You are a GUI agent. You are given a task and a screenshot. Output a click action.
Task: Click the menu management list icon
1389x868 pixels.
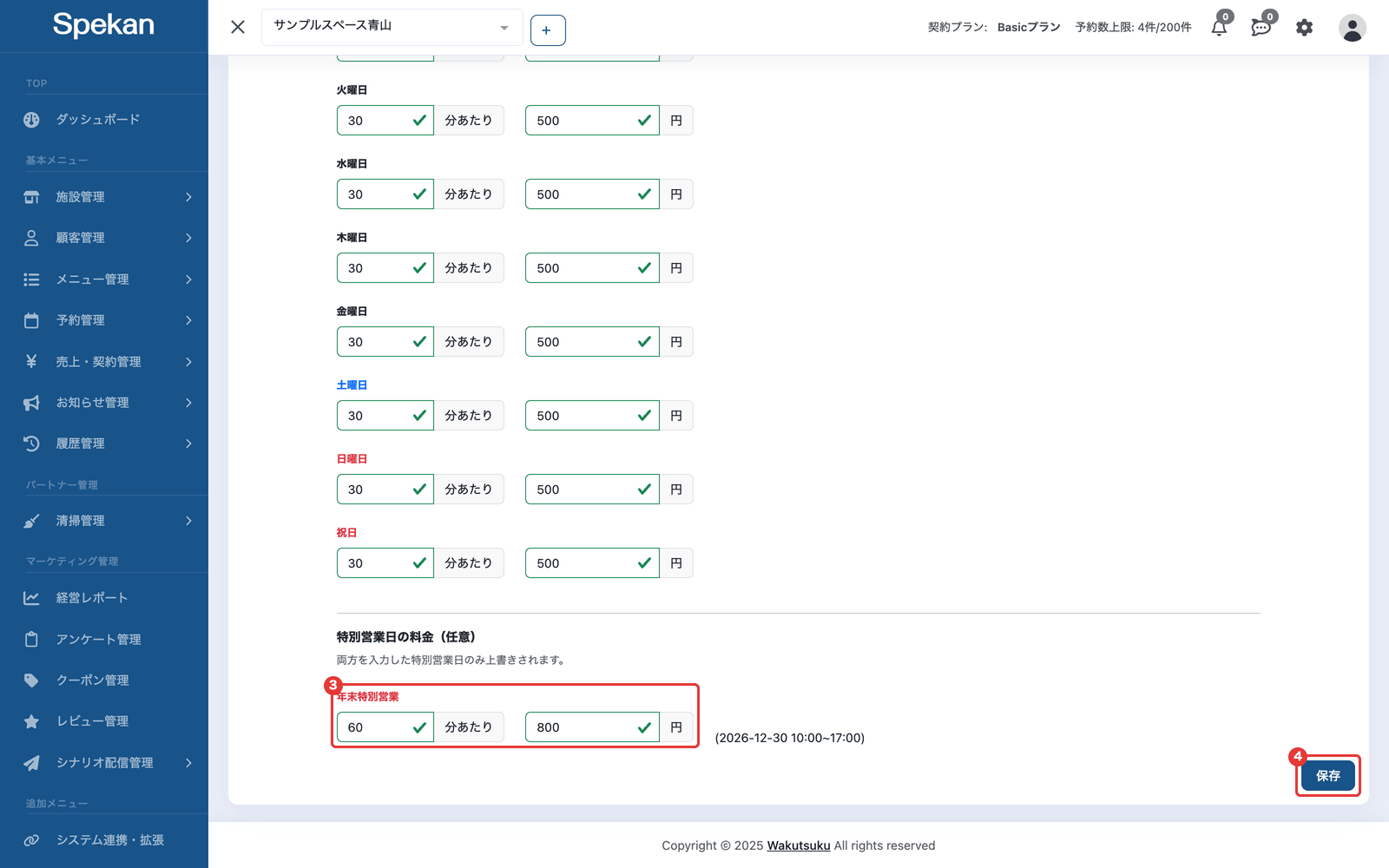coord(31,279)
